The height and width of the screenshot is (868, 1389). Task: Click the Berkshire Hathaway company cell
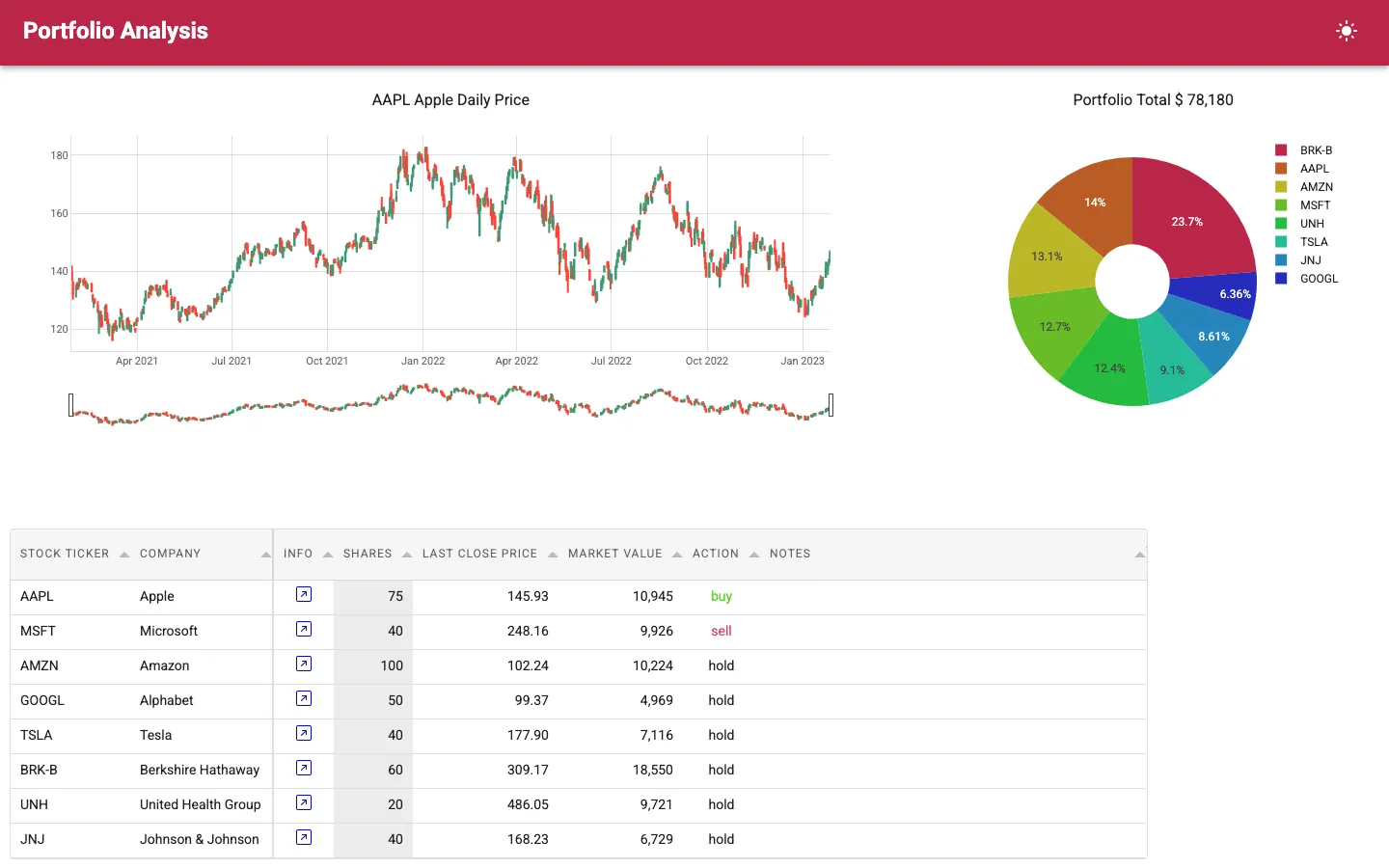point(200,770)
